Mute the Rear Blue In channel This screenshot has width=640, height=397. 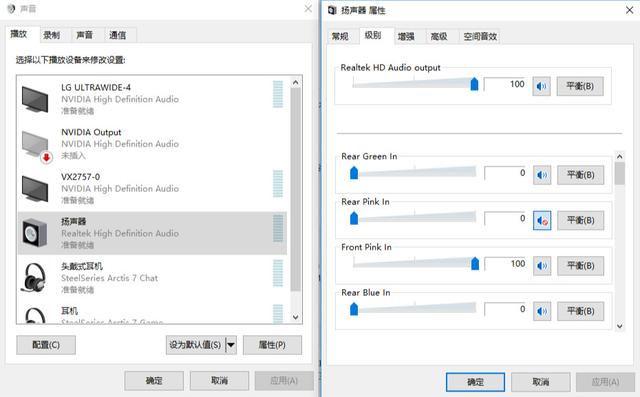tap(542, 311)
